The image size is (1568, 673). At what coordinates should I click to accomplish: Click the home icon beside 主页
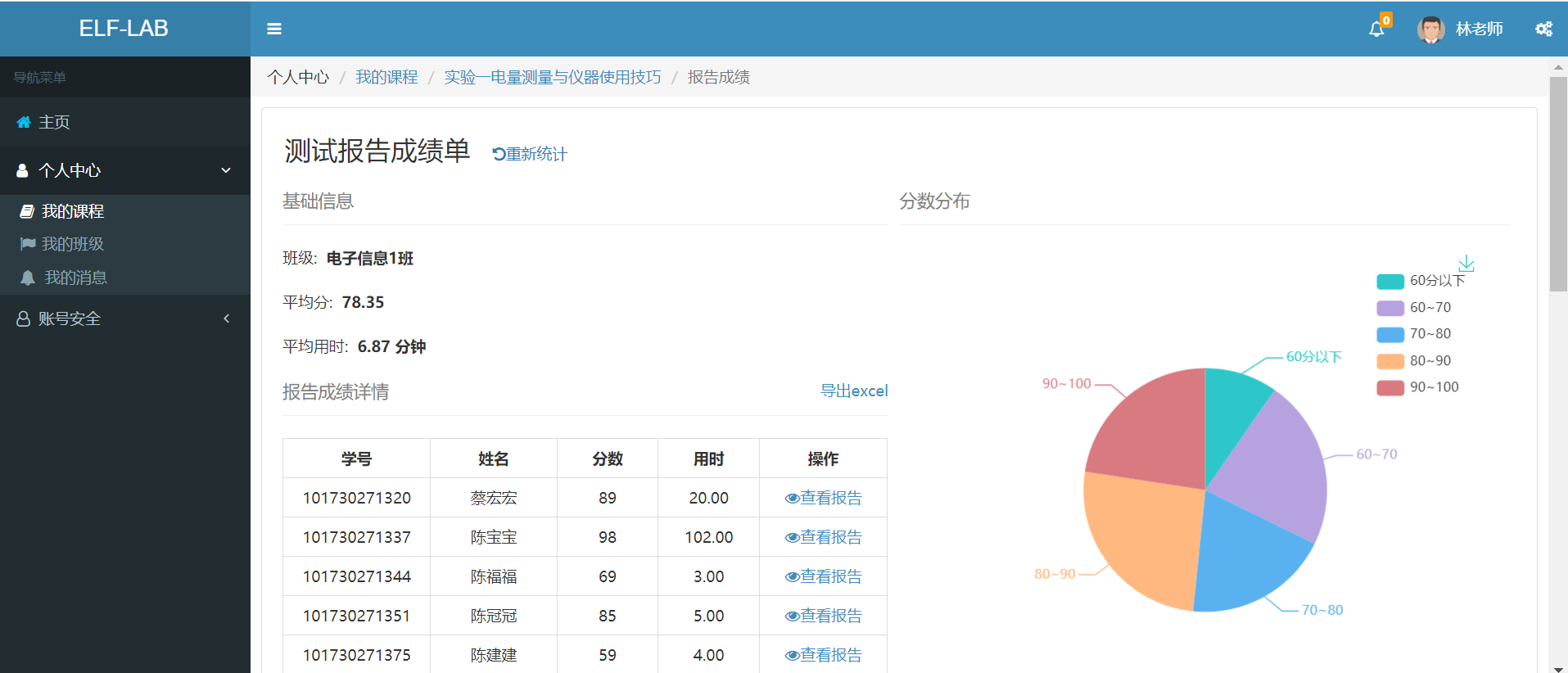point(24,122)
